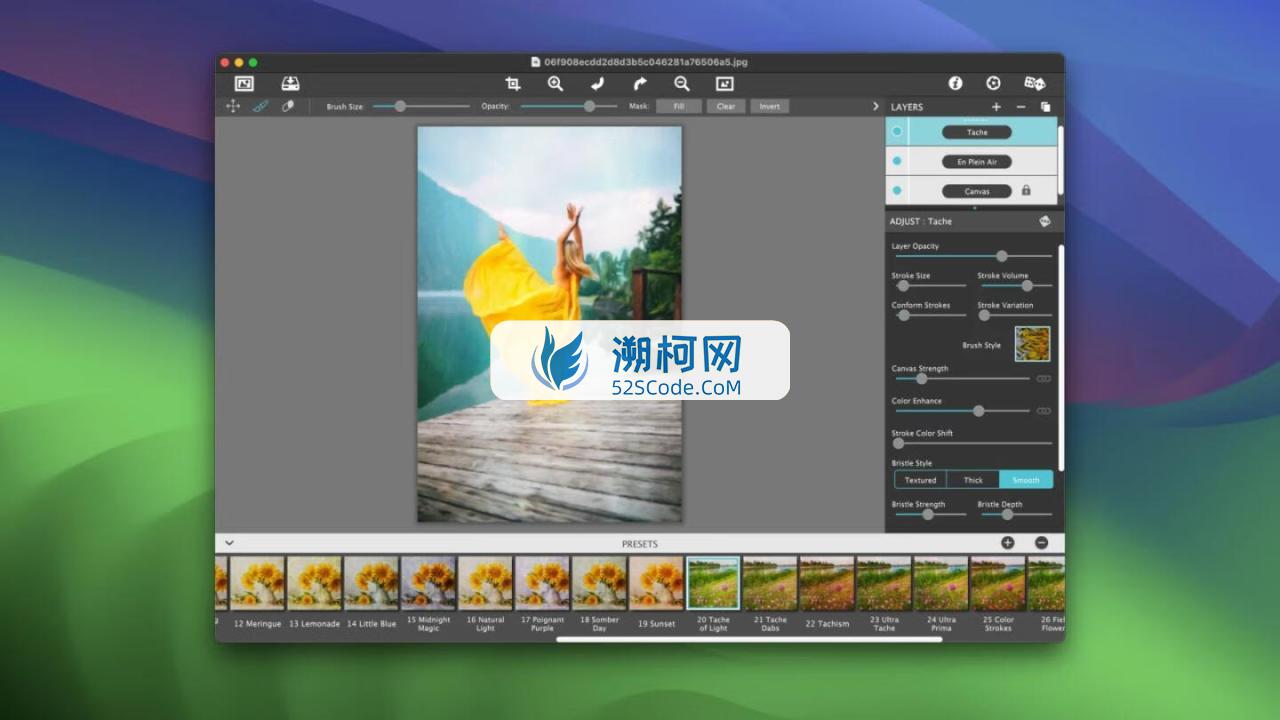The height and width of the screenshot is (720, 1280).
Task: Add a new layer with plus icon
Action: [996, 107]
